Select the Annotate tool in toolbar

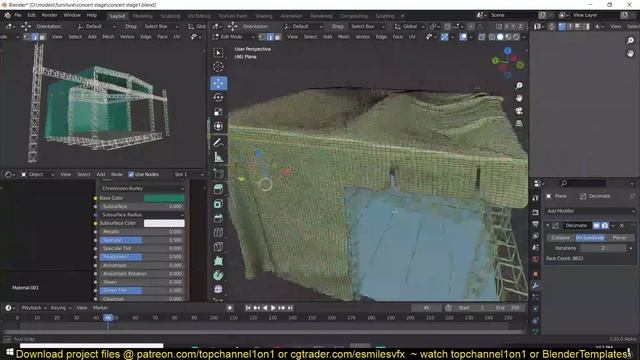click(x=218, y=142)
